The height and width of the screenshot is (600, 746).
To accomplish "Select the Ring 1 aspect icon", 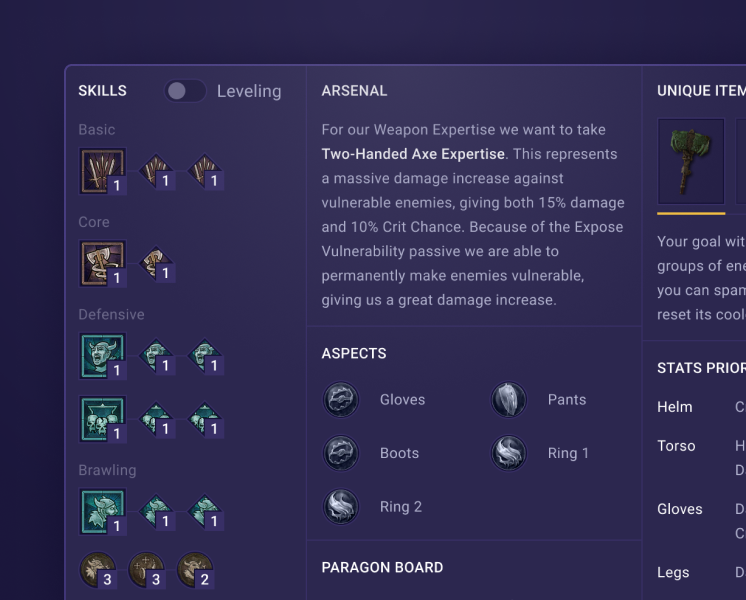I will [x=509, y=453].
